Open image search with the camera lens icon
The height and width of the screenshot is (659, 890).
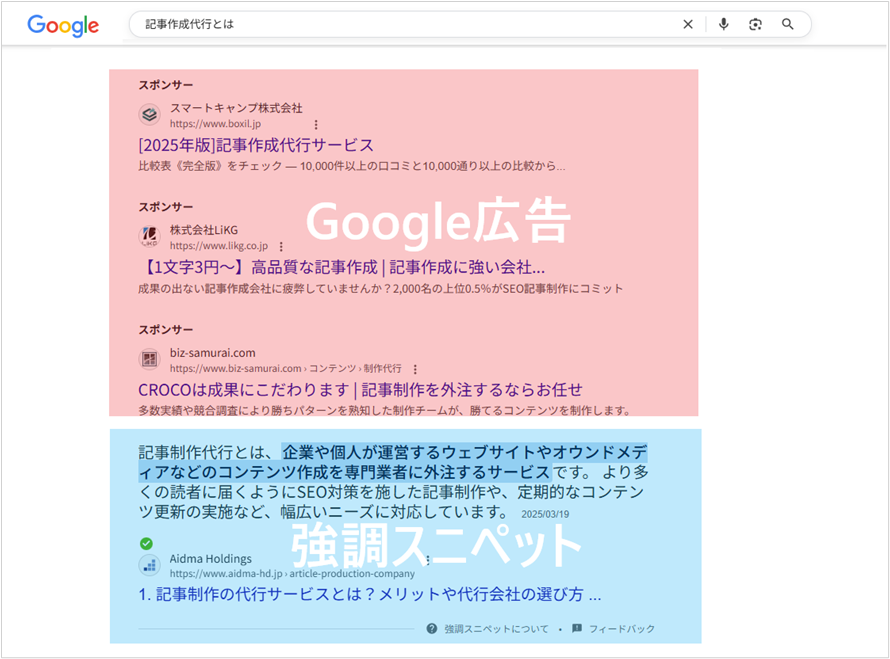(x=755, y=24)
